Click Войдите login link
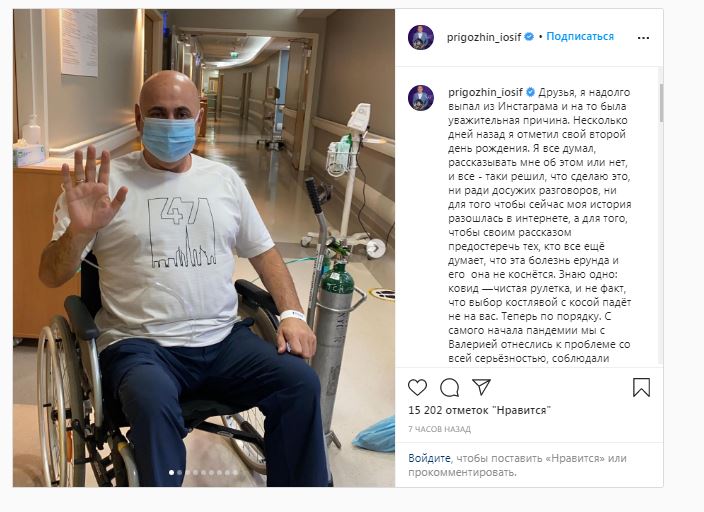This screenshot has height=512, width=704. point(429,459)
